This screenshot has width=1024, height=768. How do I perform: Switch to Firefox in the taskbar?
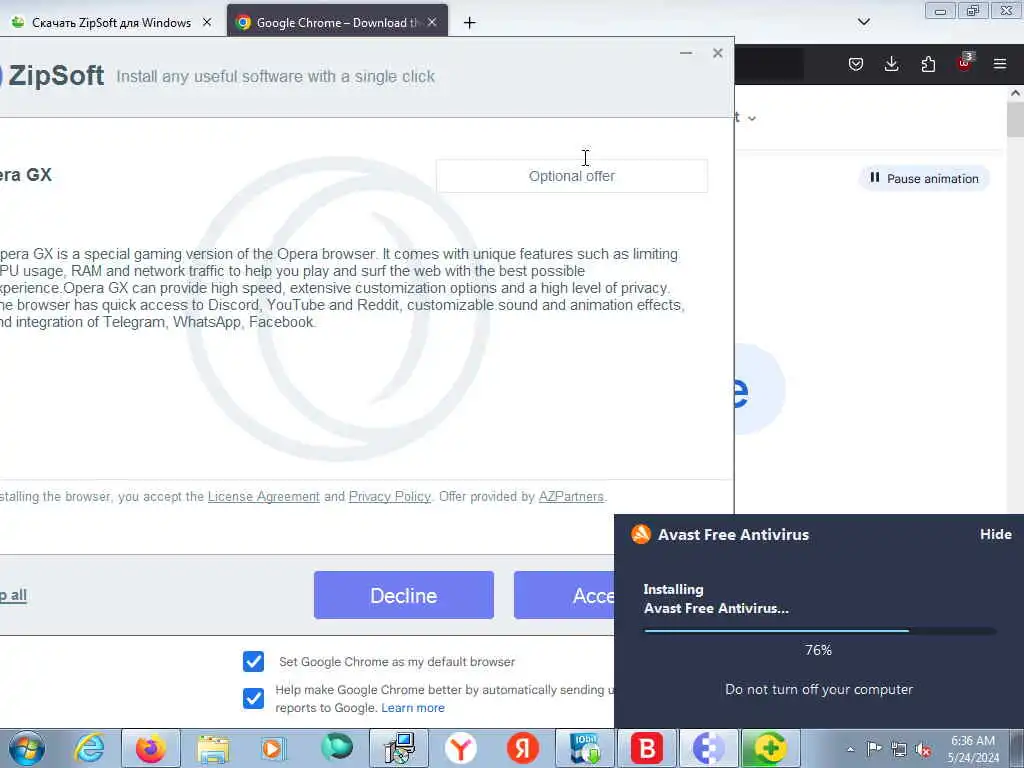pos(151,748)
